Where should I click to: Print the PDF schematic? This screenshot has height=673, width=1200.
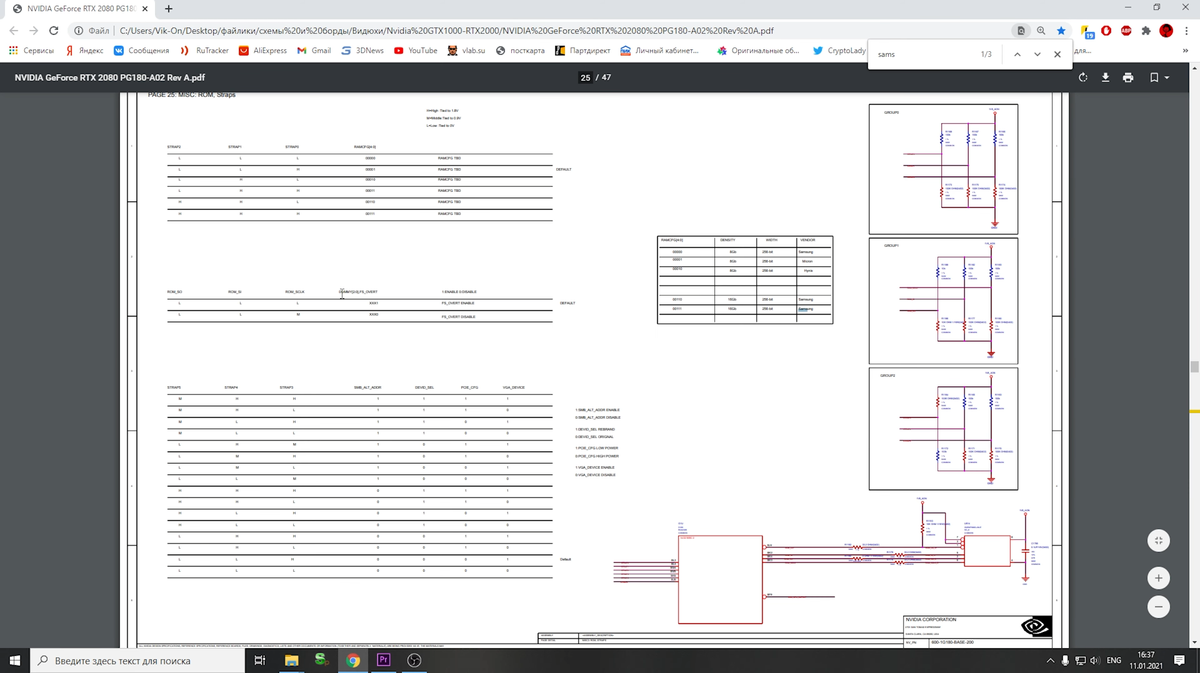(1129, 77)
